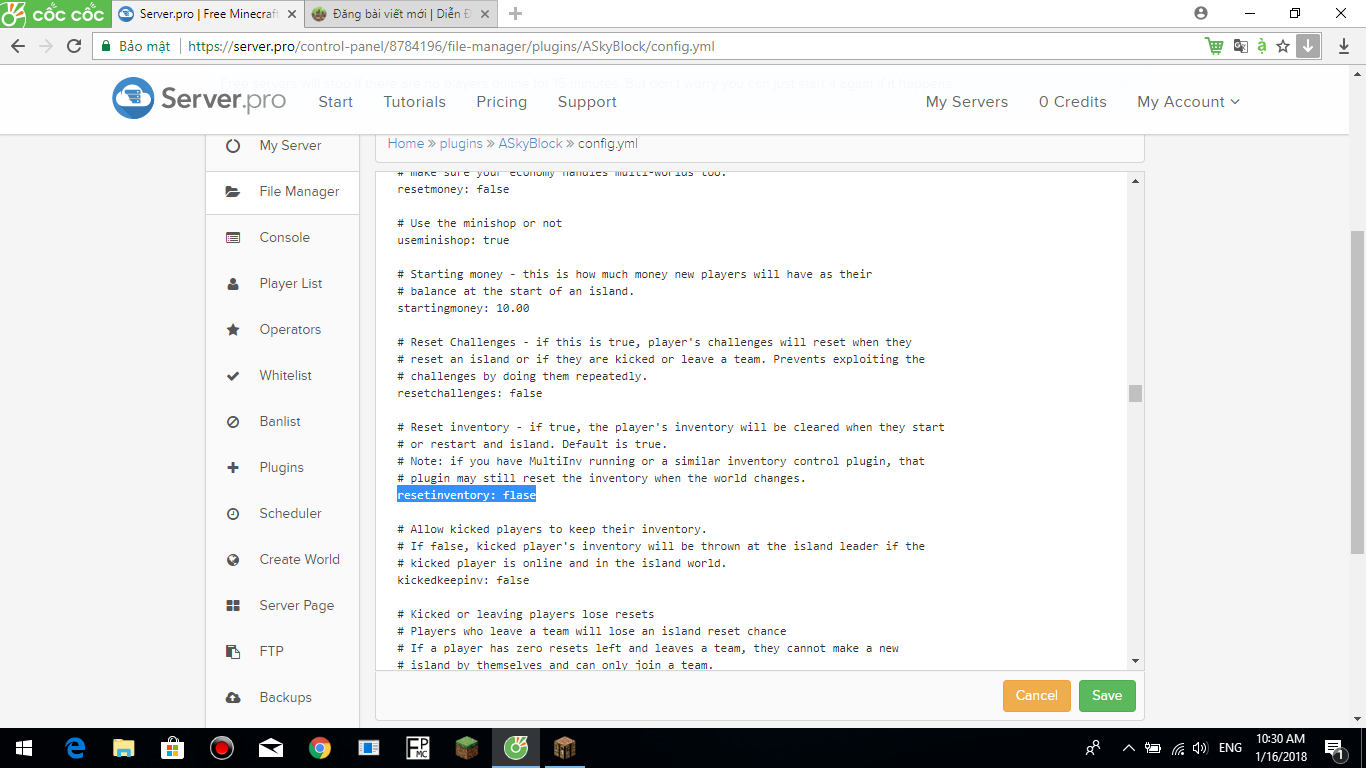Open the Minecraft grass block taskbar icon
Screen dimensions: 1366x768
(467, 748)
